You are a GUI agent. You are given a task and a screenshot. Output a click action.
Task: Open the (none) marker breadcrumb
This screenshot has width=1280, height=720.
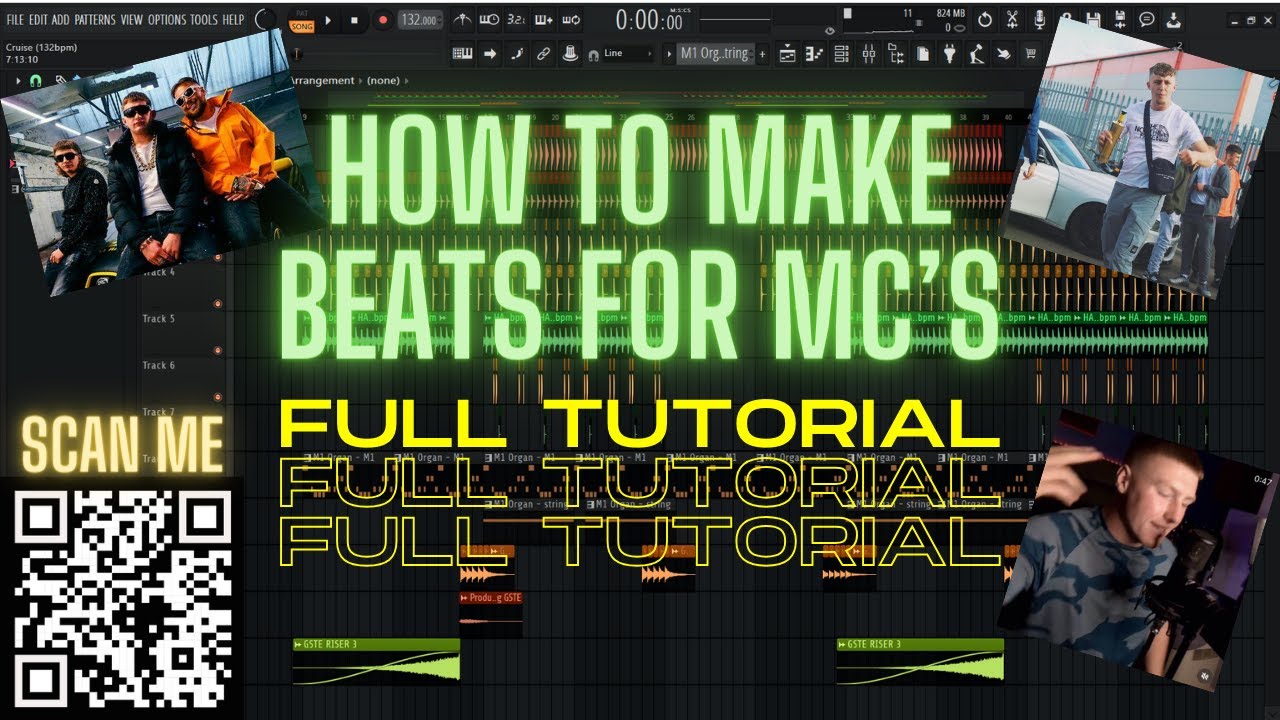[x=384, y=80]
